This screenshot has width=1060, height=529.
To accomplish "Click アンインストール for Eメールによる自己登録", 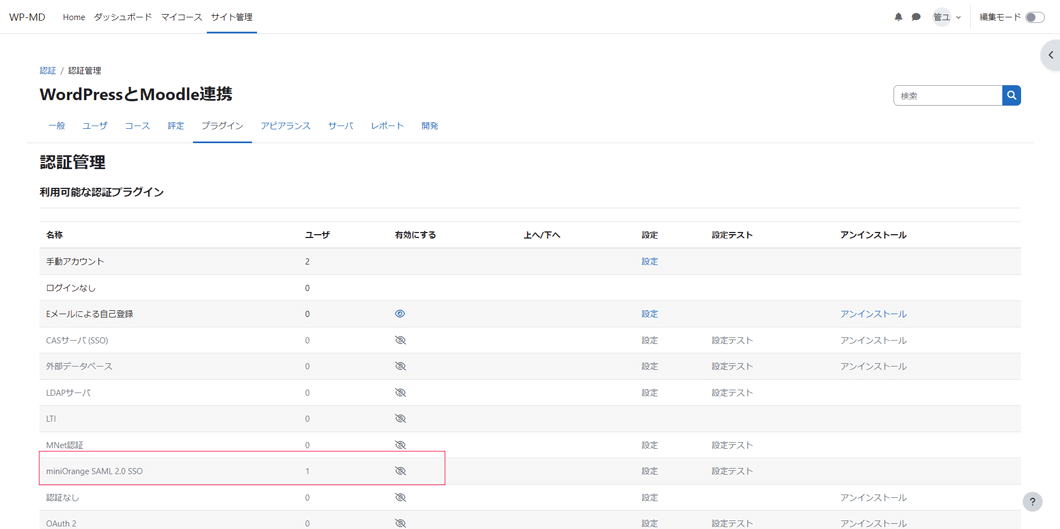I will [873, 314].
